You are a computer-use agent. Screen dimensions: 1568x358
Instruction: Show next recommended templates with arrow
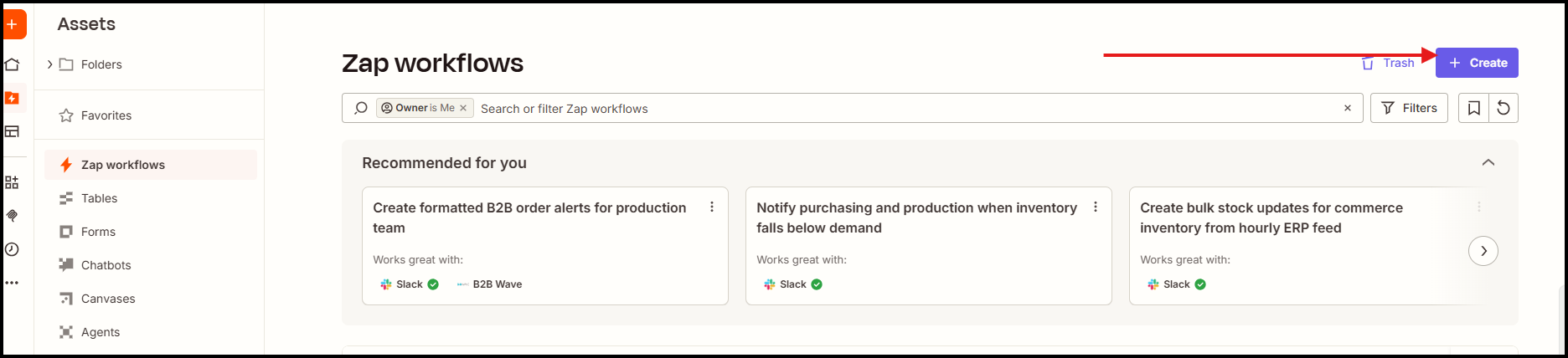[x=1483, y=251]
